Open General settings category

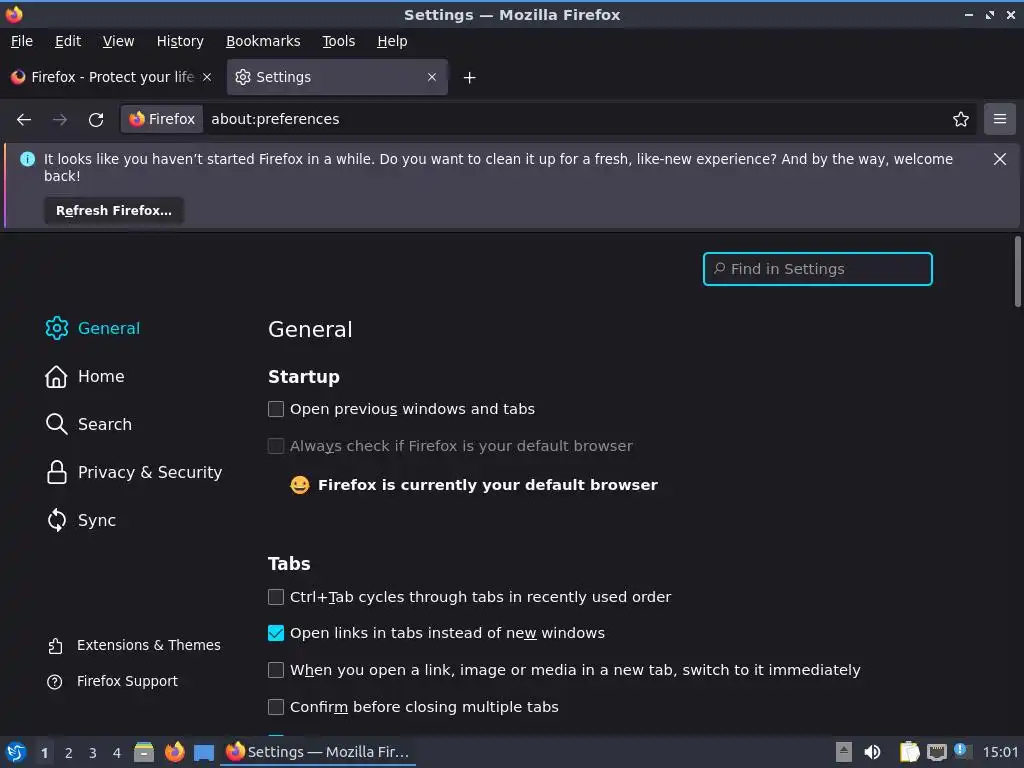[x=93, y=328]
